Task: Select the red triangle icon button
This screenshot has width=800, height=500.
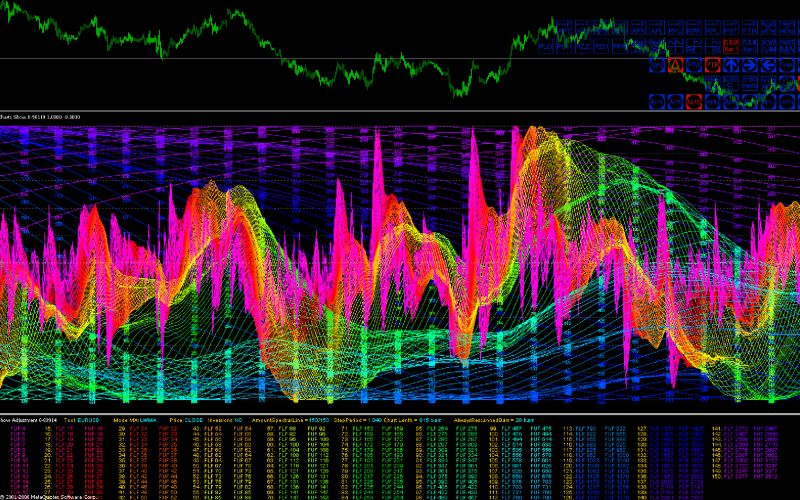Action: (x=675, y=65)
